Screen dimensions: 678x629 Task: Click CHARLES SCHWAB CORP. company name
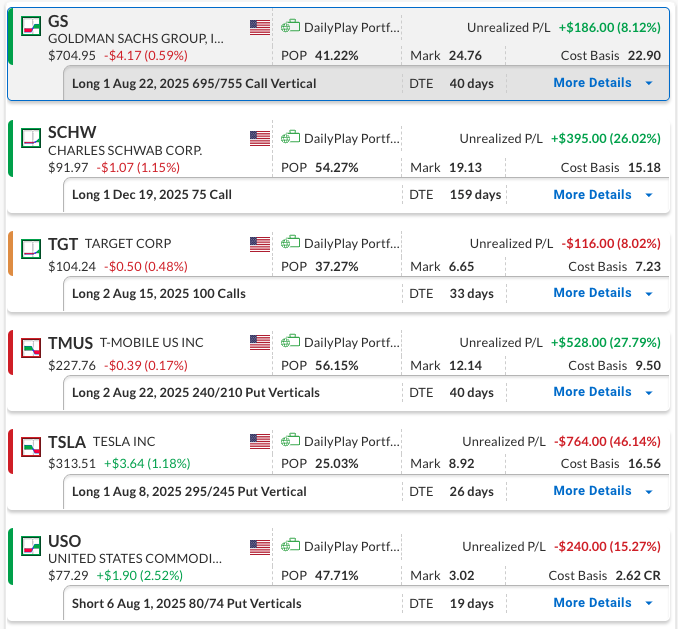pyautogui.click(x=125, y=150)
